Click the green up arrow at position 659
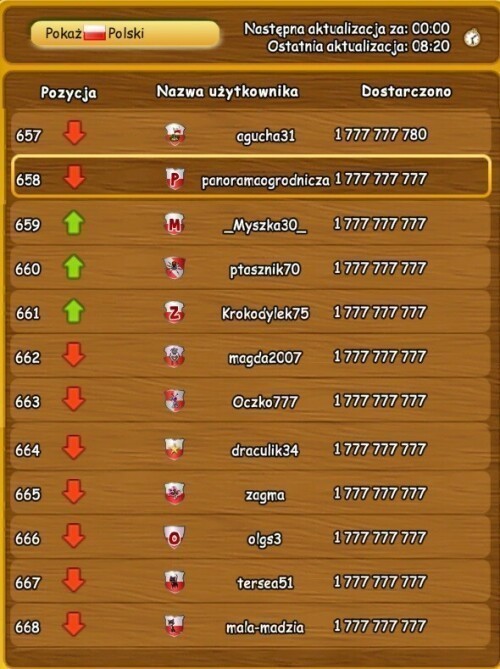 point(74,223)
